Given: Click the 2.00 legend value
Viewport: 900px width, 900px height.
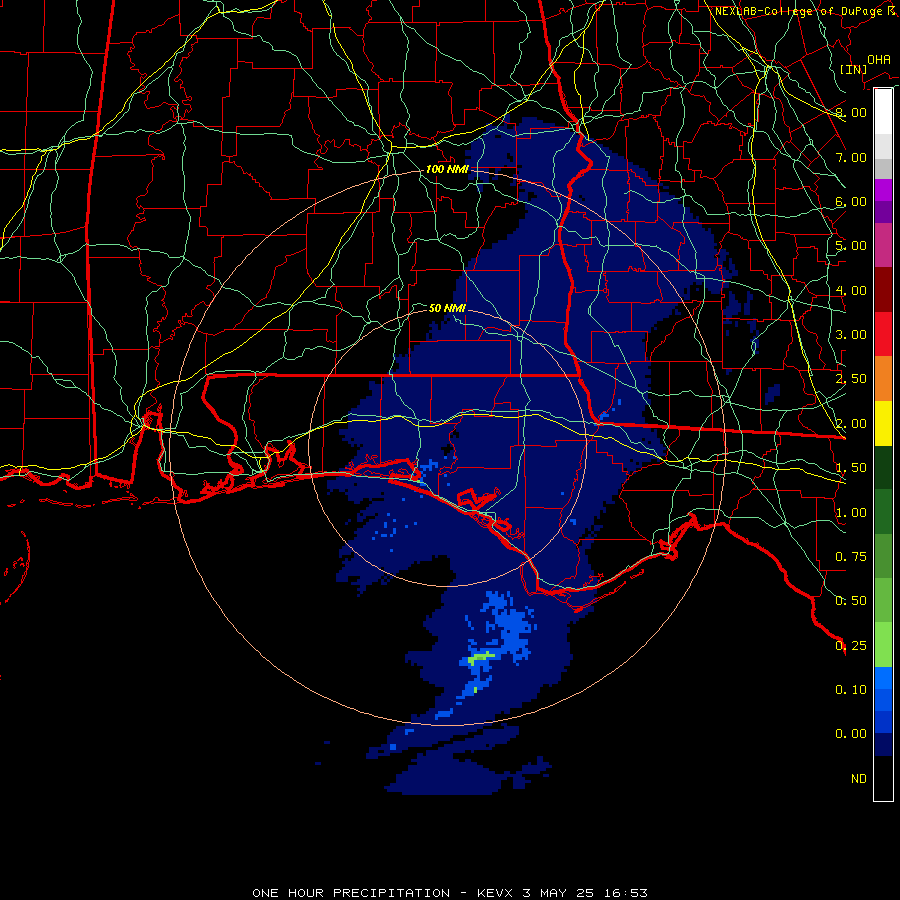Looking at the screenshot, I should [851, 424].
